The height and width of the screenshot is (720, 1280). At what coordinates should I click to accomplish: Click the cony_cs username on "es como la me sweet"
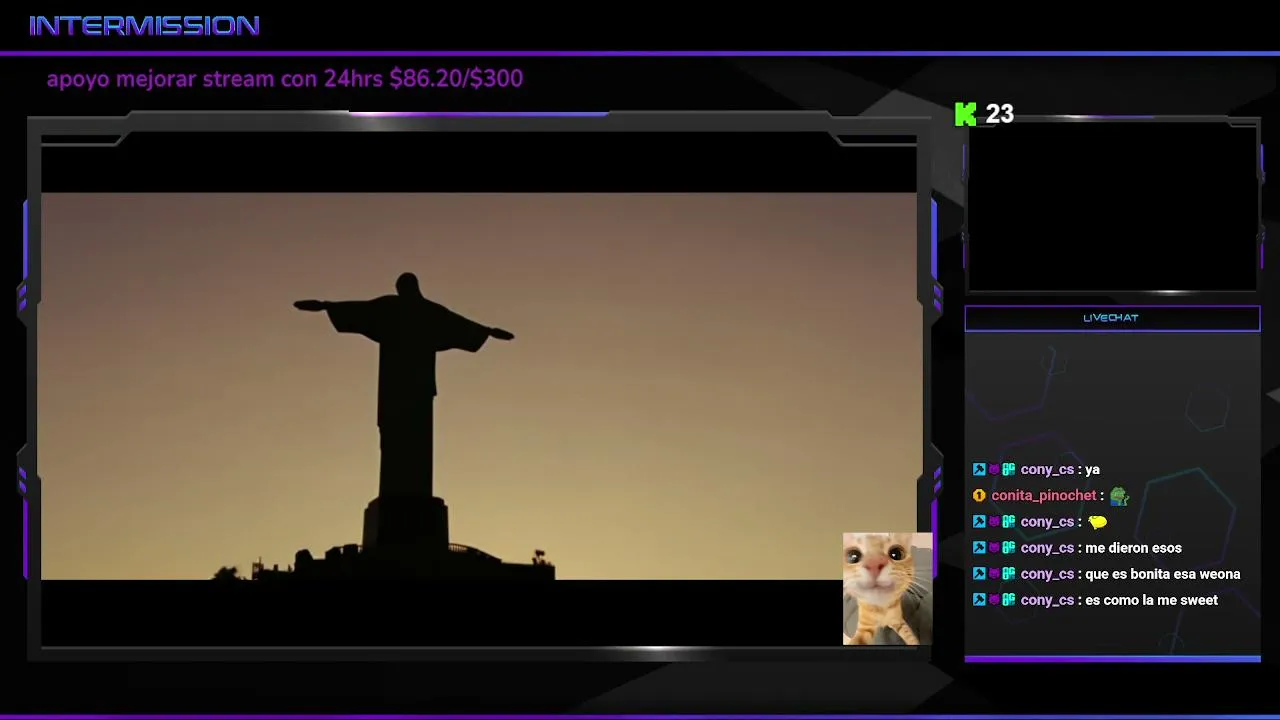coord(1047,600)
